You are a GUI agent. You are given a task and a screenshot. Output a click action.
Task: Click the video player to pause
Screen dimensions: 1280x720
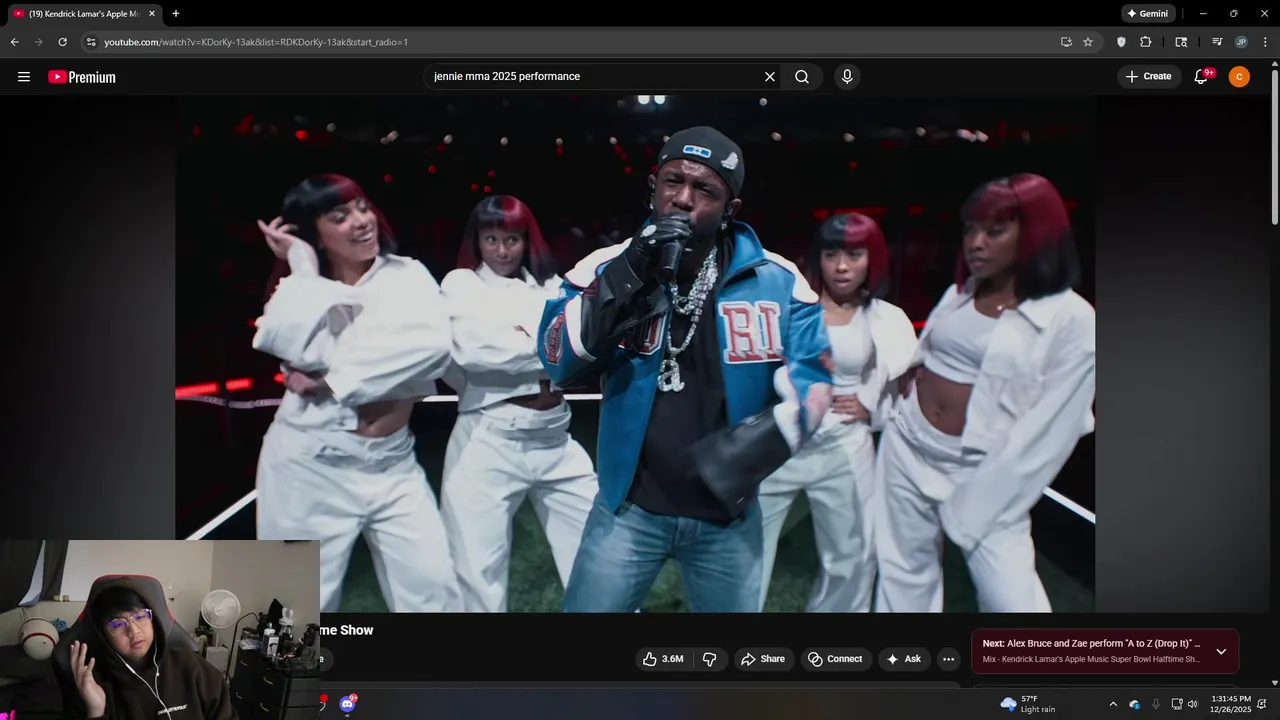(635, 353)
